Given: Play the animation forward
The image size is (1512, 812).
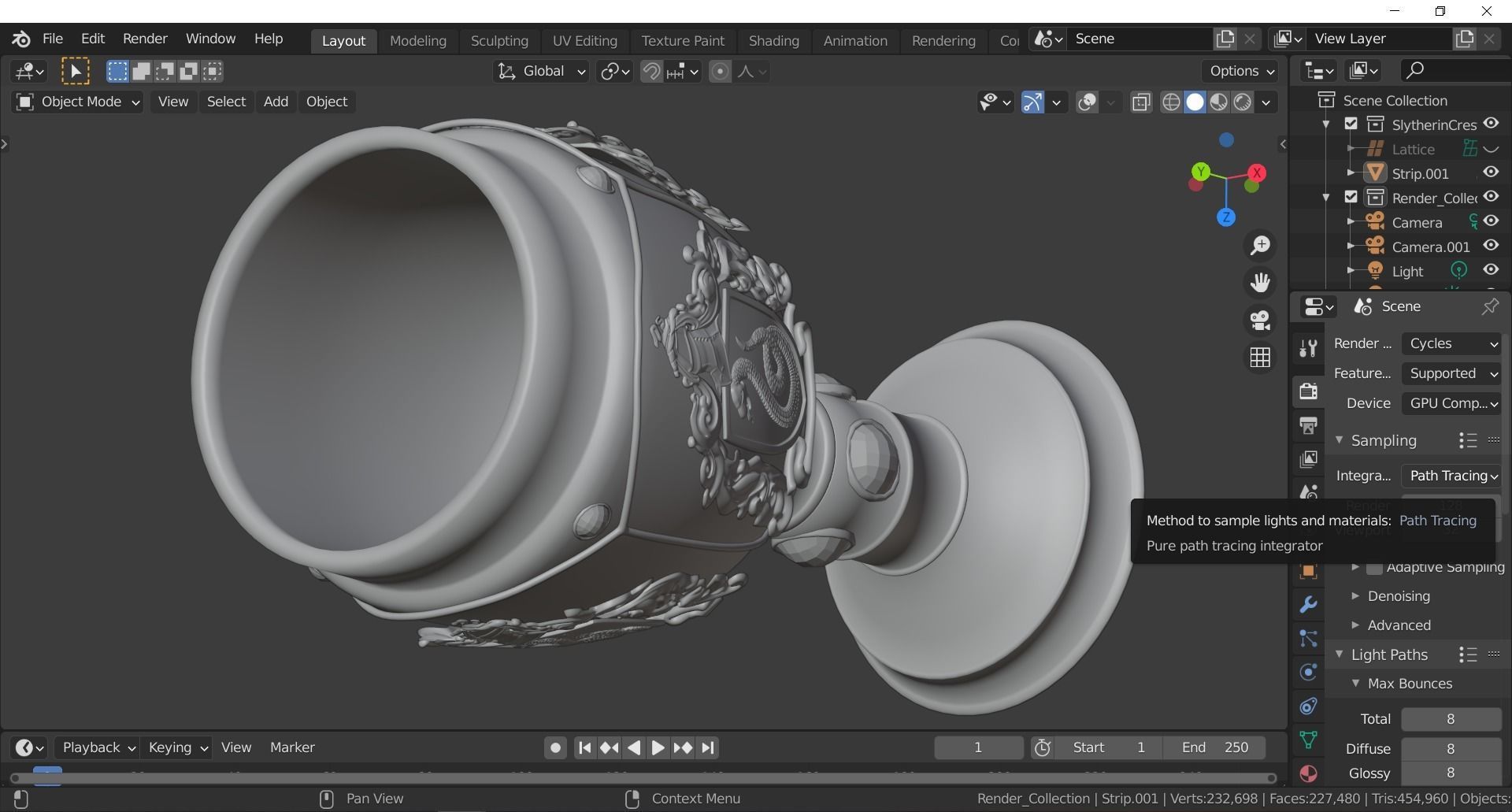Looking at the screenshot, I should coord(658,747).
